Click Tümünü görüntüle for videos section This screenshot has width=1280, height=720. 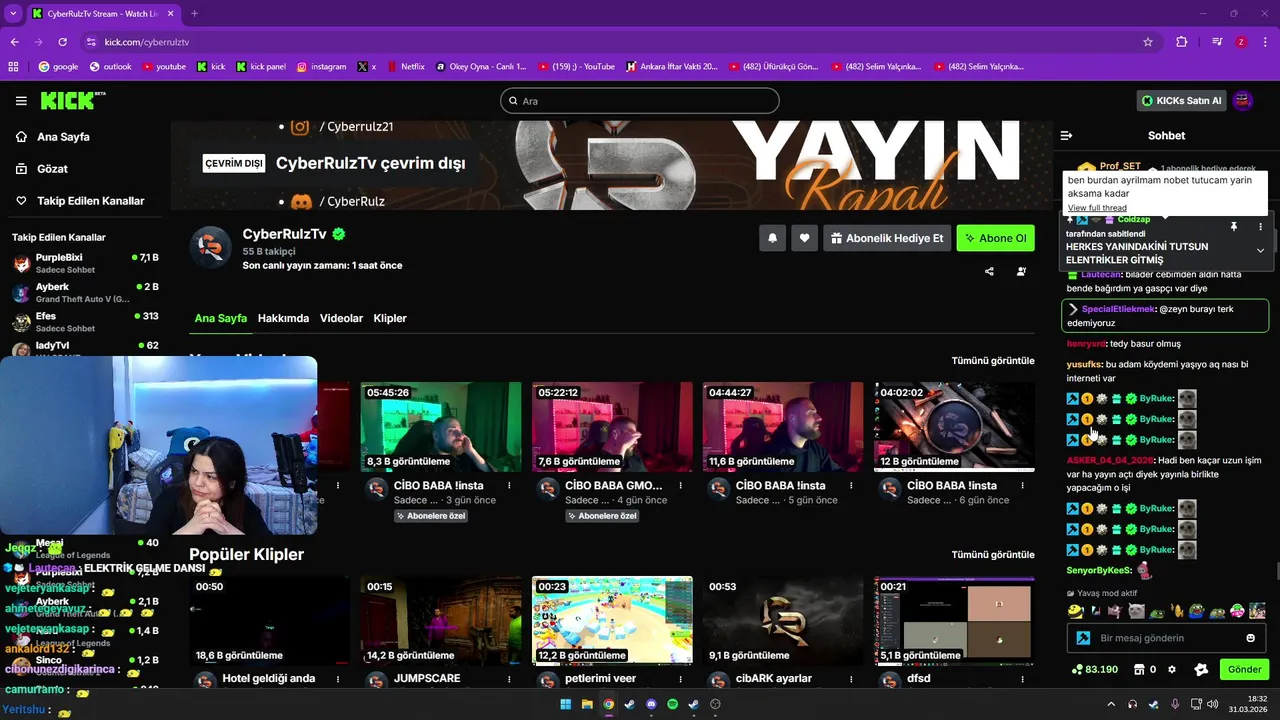(x=993, y=360)
